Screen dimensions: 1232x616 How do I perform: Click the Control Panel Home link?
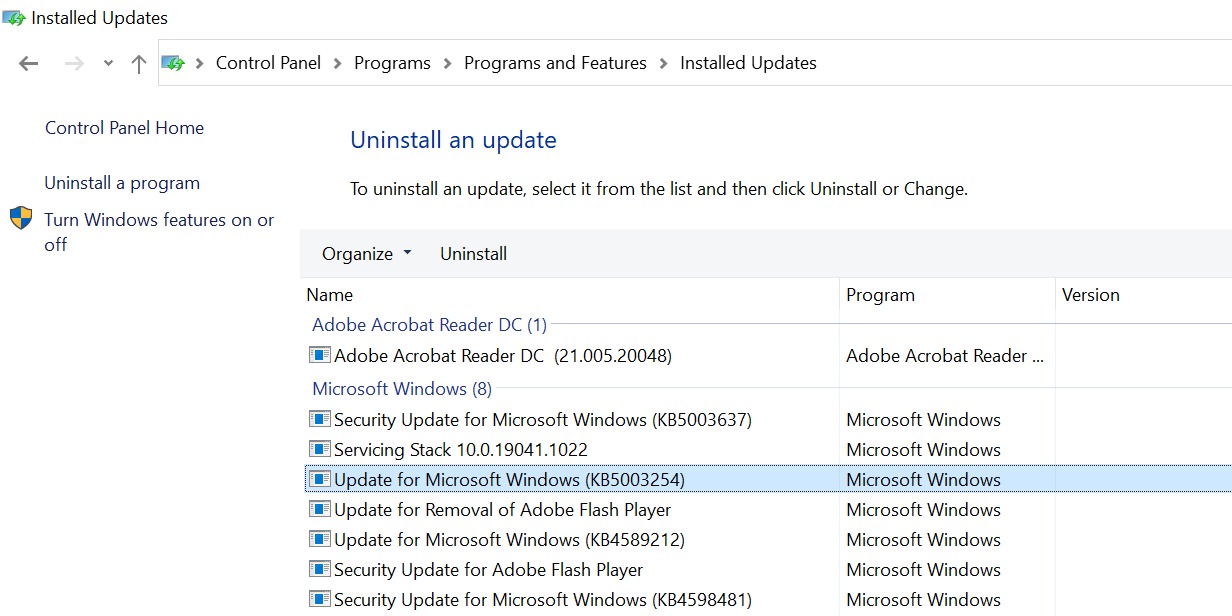click(124, 127)
